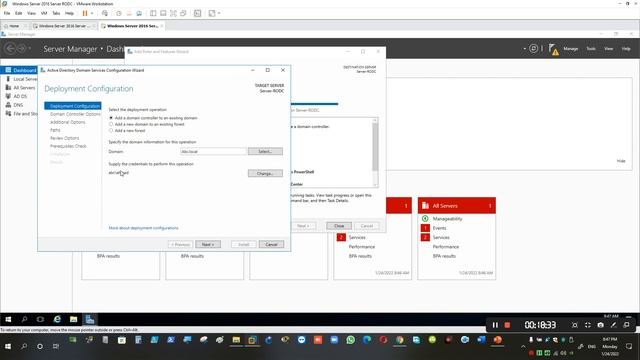Click Next in the AD DS wizard

[208, 244]
